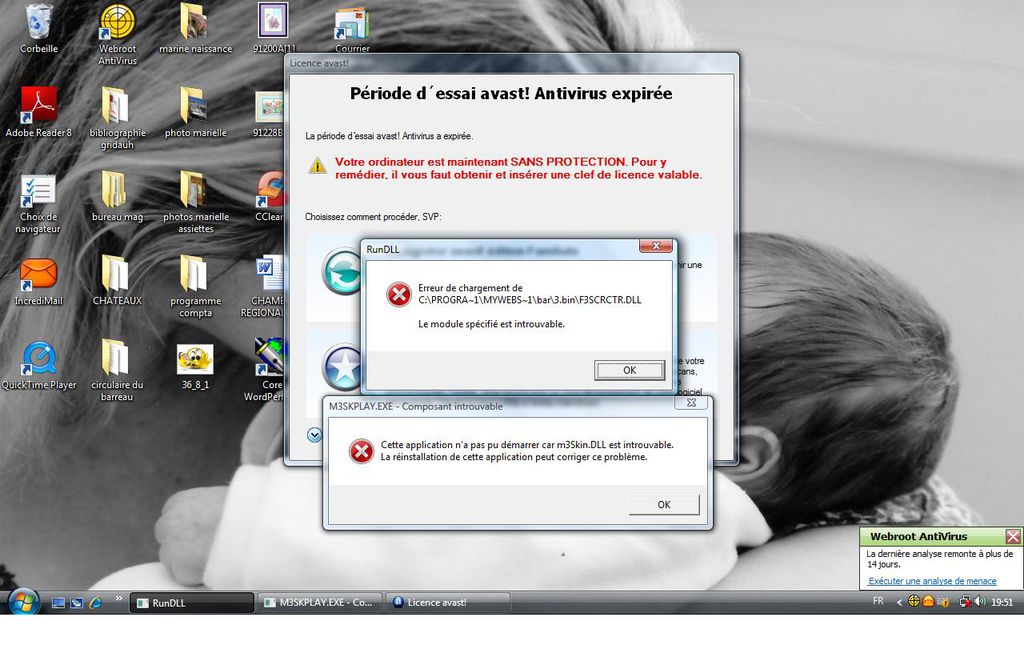Screen dimensions: 1024x669
Task: Open the 36_8_1 smiley icon
Action: pyautogui.click(x=194, y=358)
